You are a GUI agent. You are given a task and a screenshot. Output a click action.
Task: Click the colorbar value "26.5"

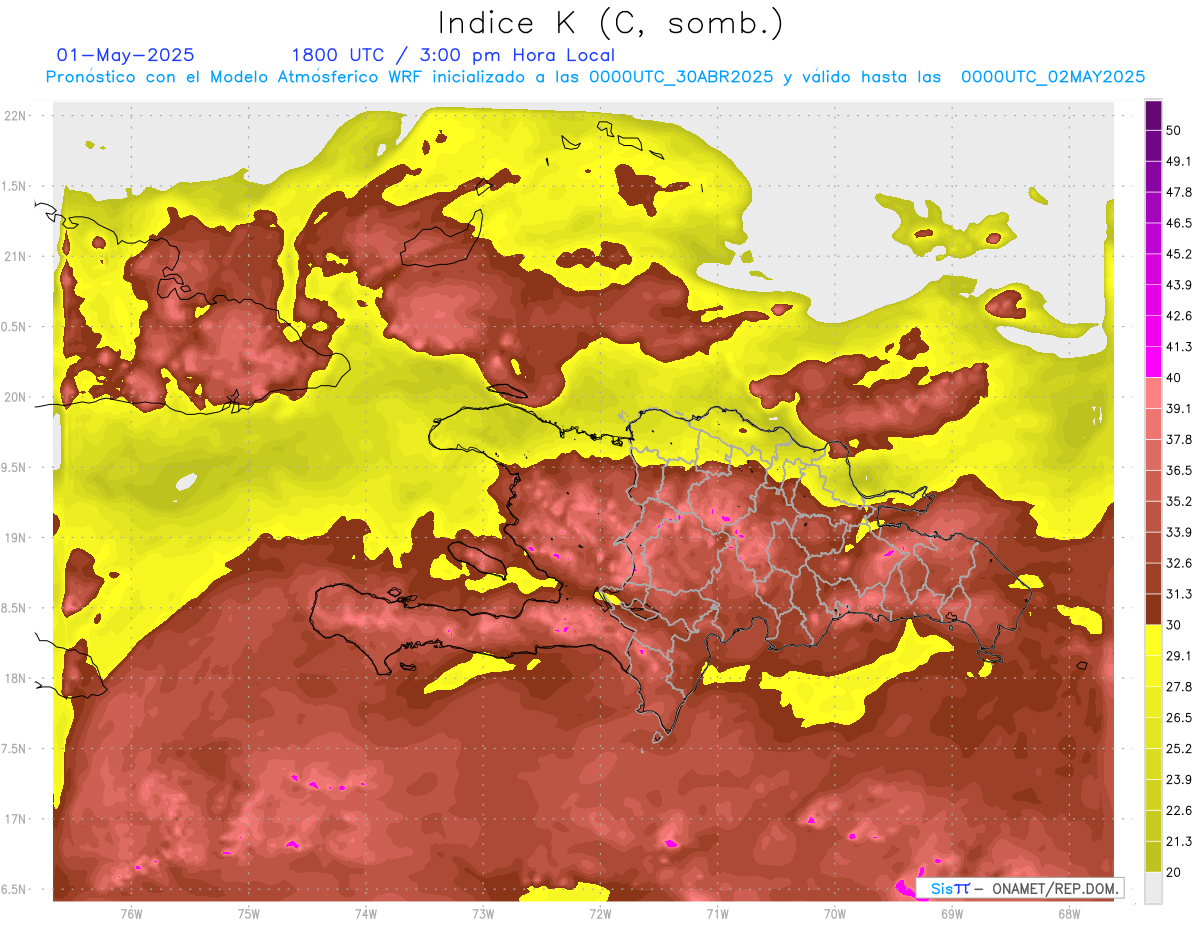(1179, 718)
